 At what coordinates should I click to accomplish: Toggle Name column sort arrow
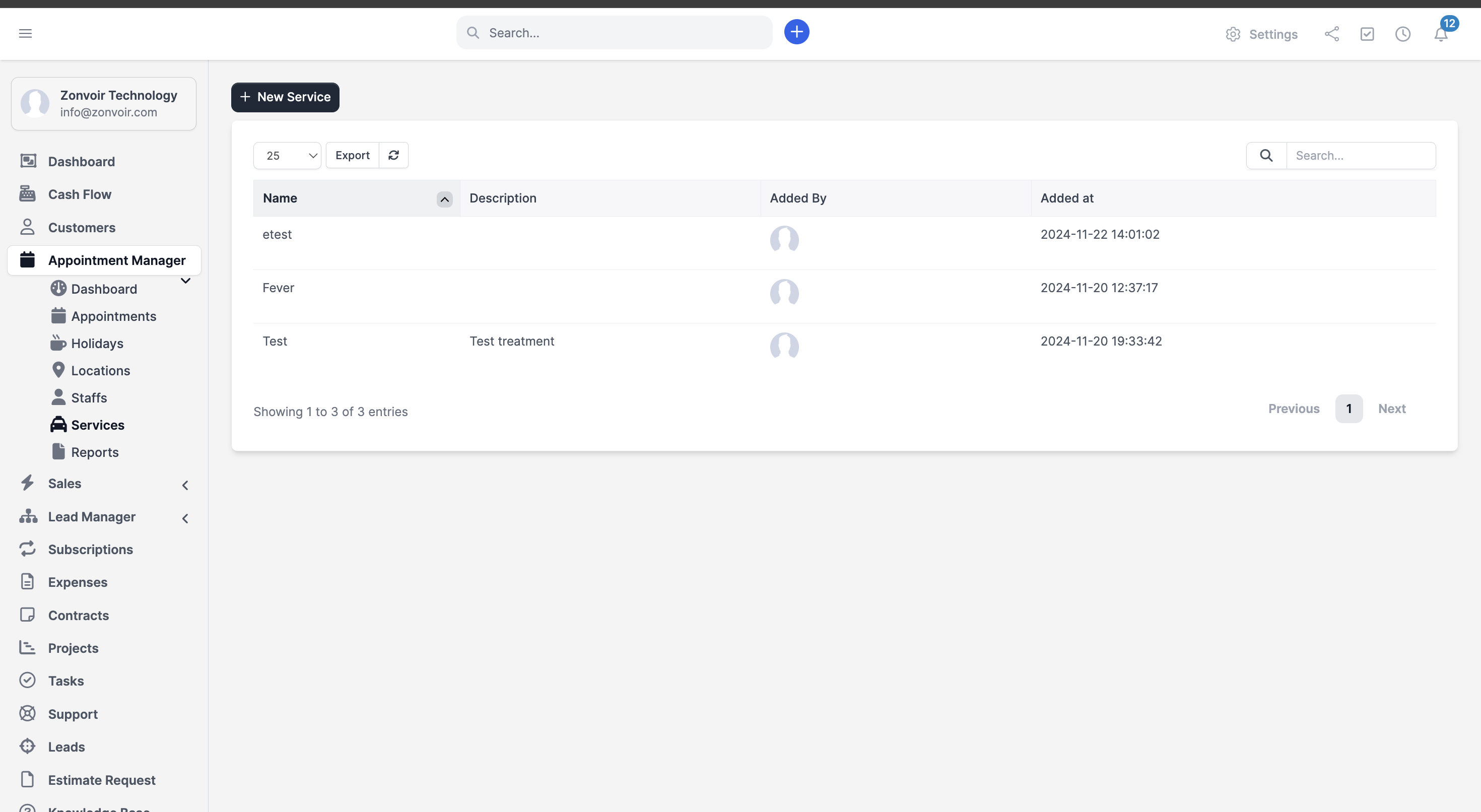point(444,199)
